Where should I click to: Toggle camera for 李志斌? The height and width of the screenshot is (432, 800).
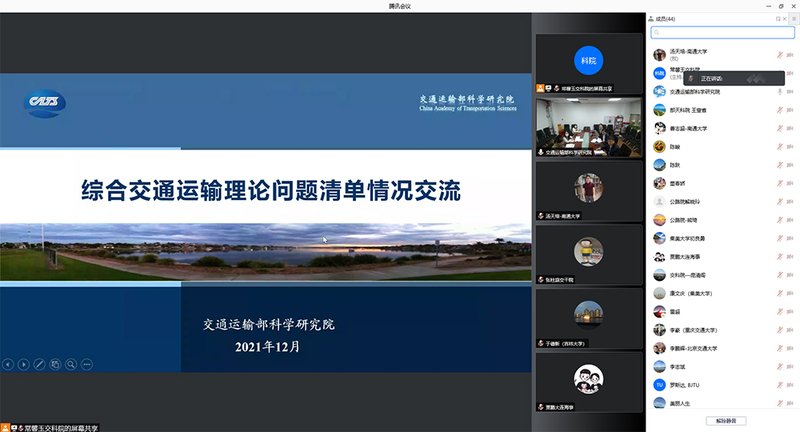[790, 367]
